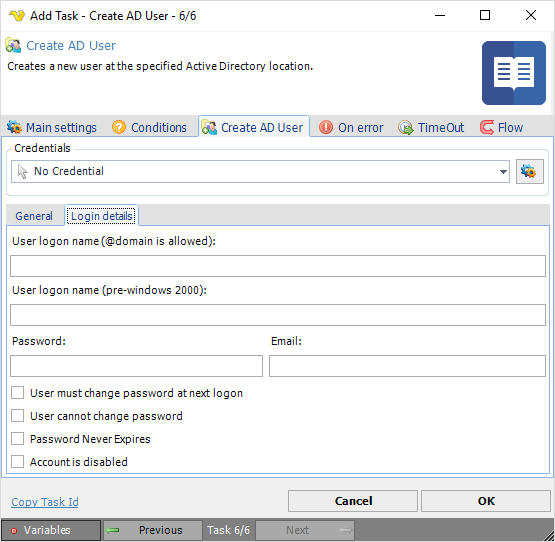This screenshot has height=542, width=555.
Task: Toggle Account is disabled checkbox
Action: (x=18, y=462)
